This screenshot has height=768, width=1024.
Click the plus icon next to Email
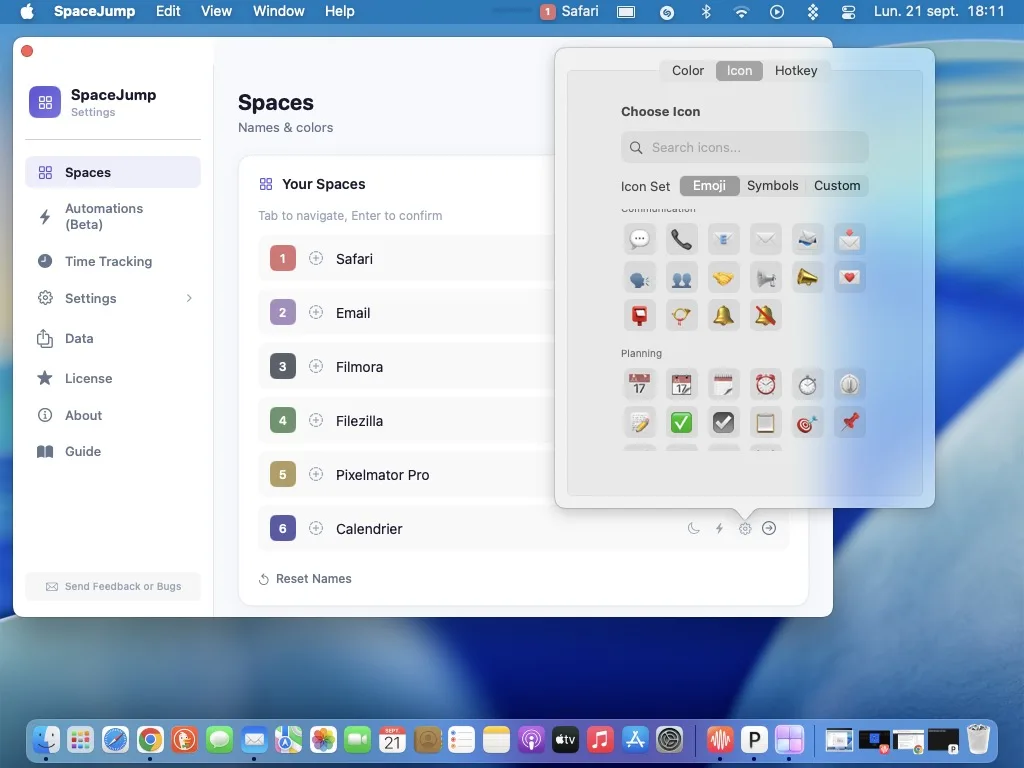(x=315, y=313)
